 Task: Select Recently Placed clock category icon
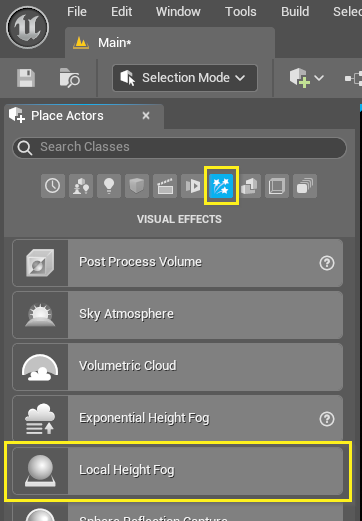click(x=53, y=186)
